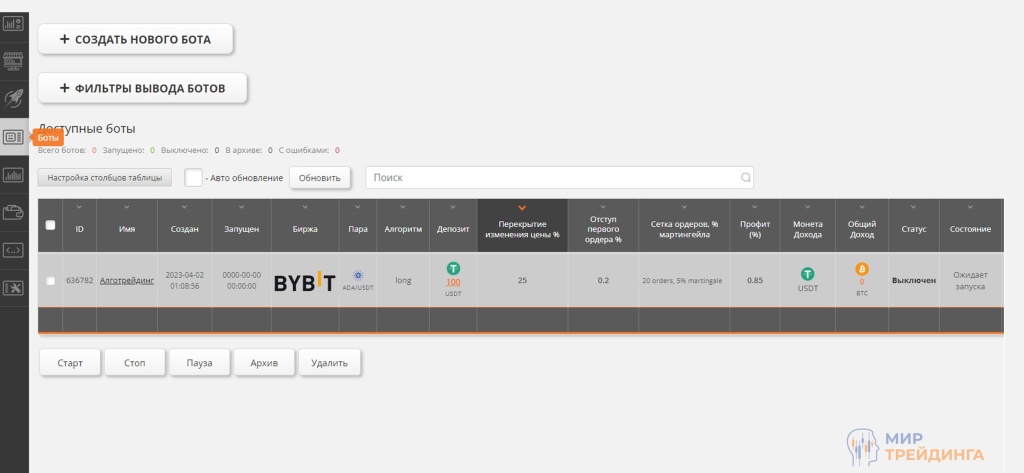Click the deposit amount 100 link
The height and width of the screenshot is (473, 1024).
pyautogui.click(x=453, y=282)
